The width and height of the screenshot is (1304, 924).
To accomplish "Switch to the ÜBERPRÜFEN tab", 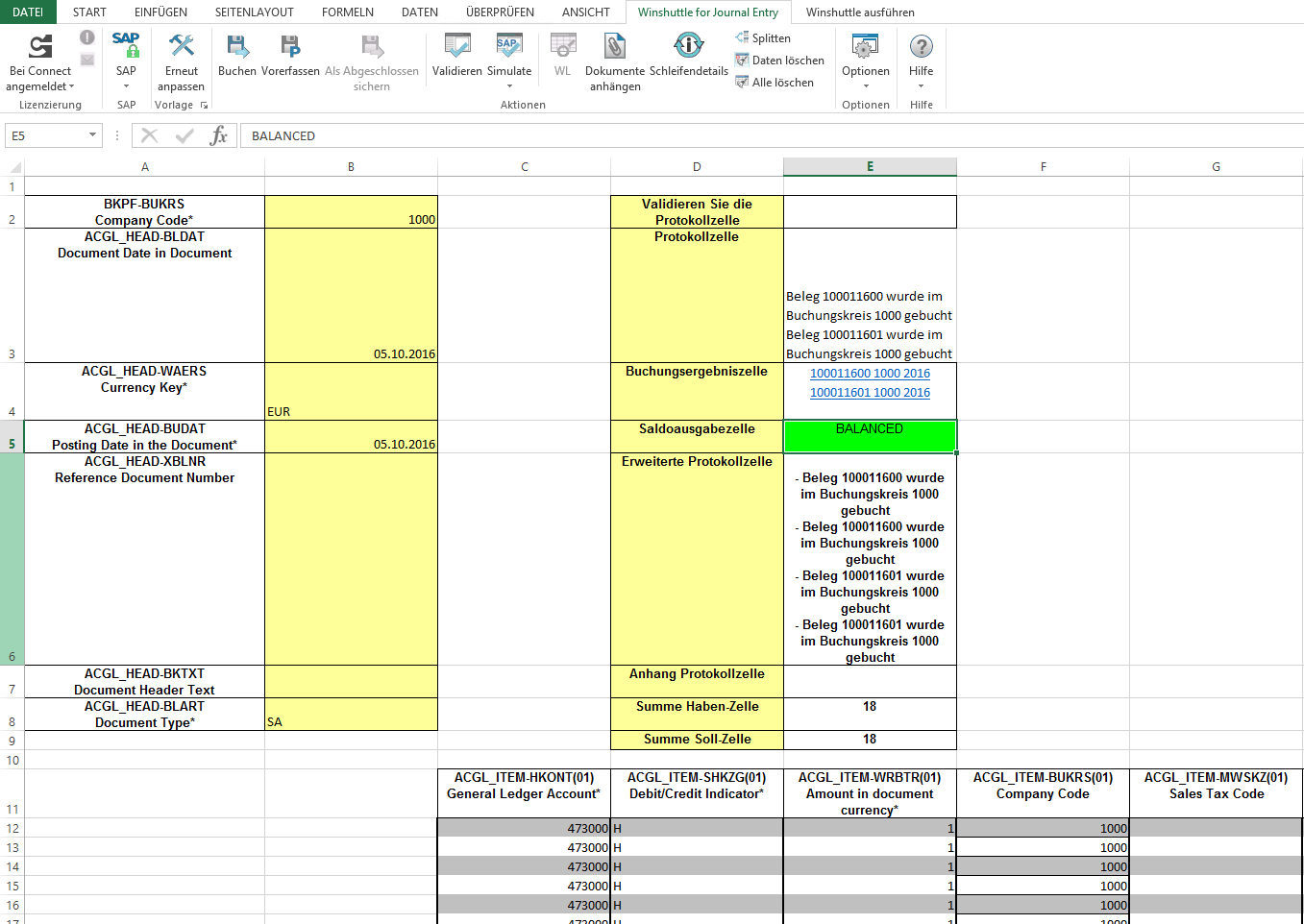I will 500,12.
